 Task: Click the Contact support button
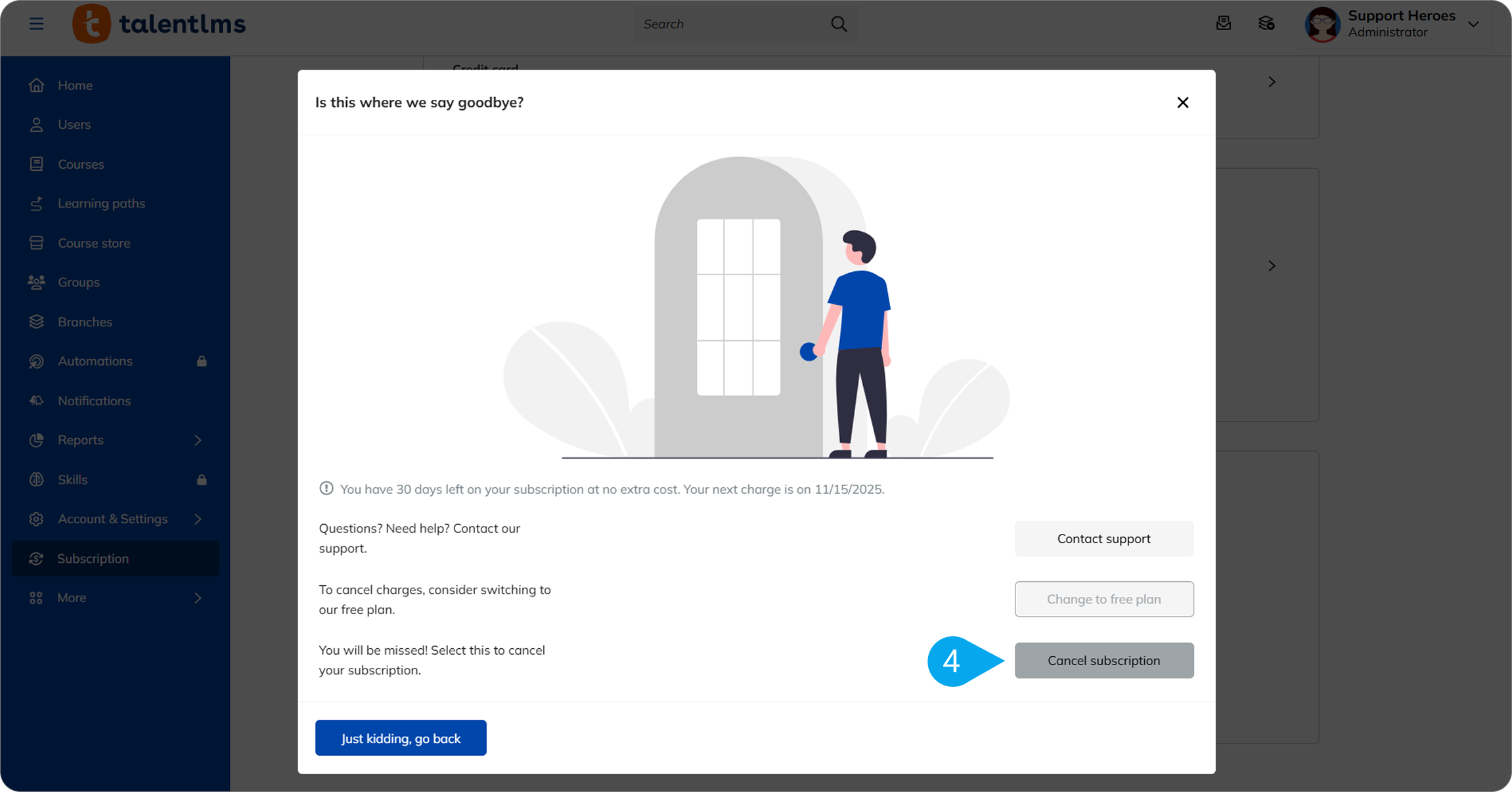coord(1103,539)
